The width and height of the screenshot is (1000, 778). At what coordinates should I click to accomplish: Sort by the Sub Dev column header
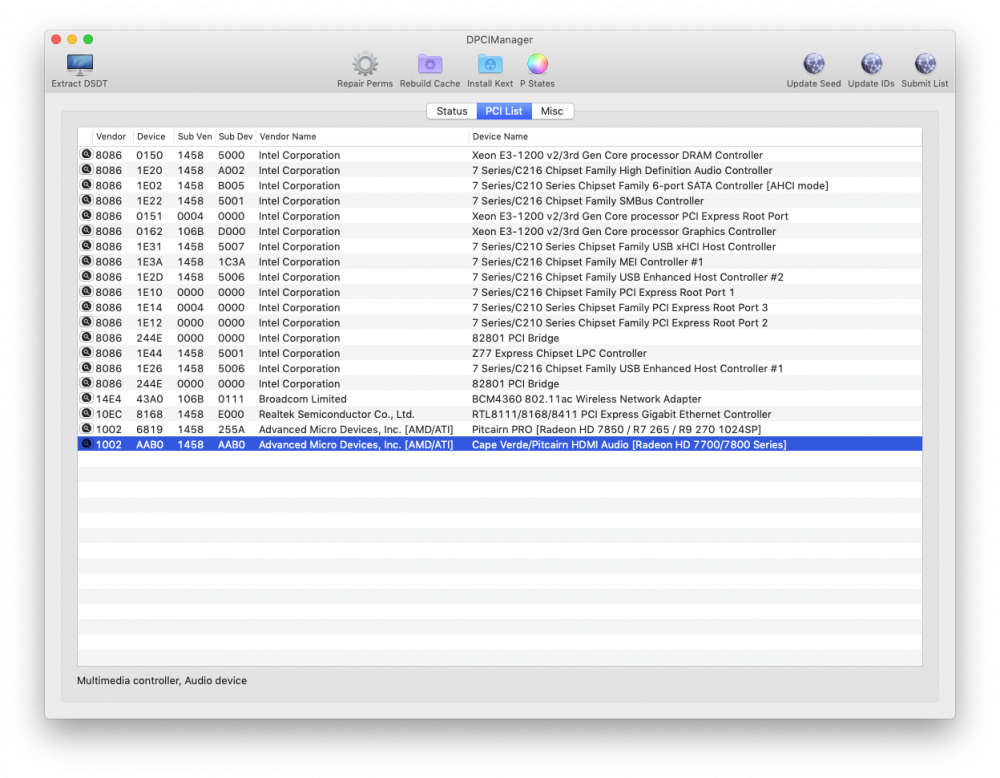pos(235,136)
